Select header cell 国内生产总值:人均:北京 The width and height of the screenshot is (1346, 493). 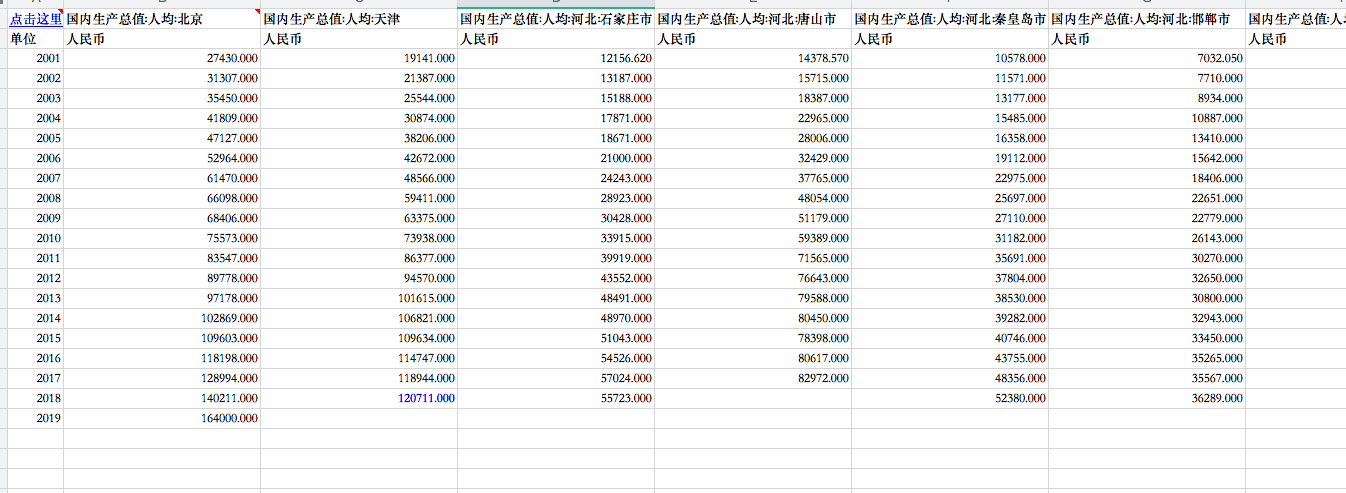click(x=162, y=18)
